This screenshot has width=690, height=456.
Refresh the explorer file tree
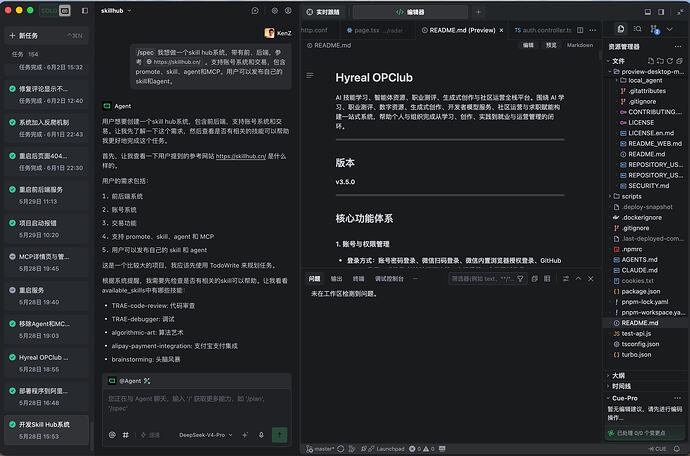670,61
